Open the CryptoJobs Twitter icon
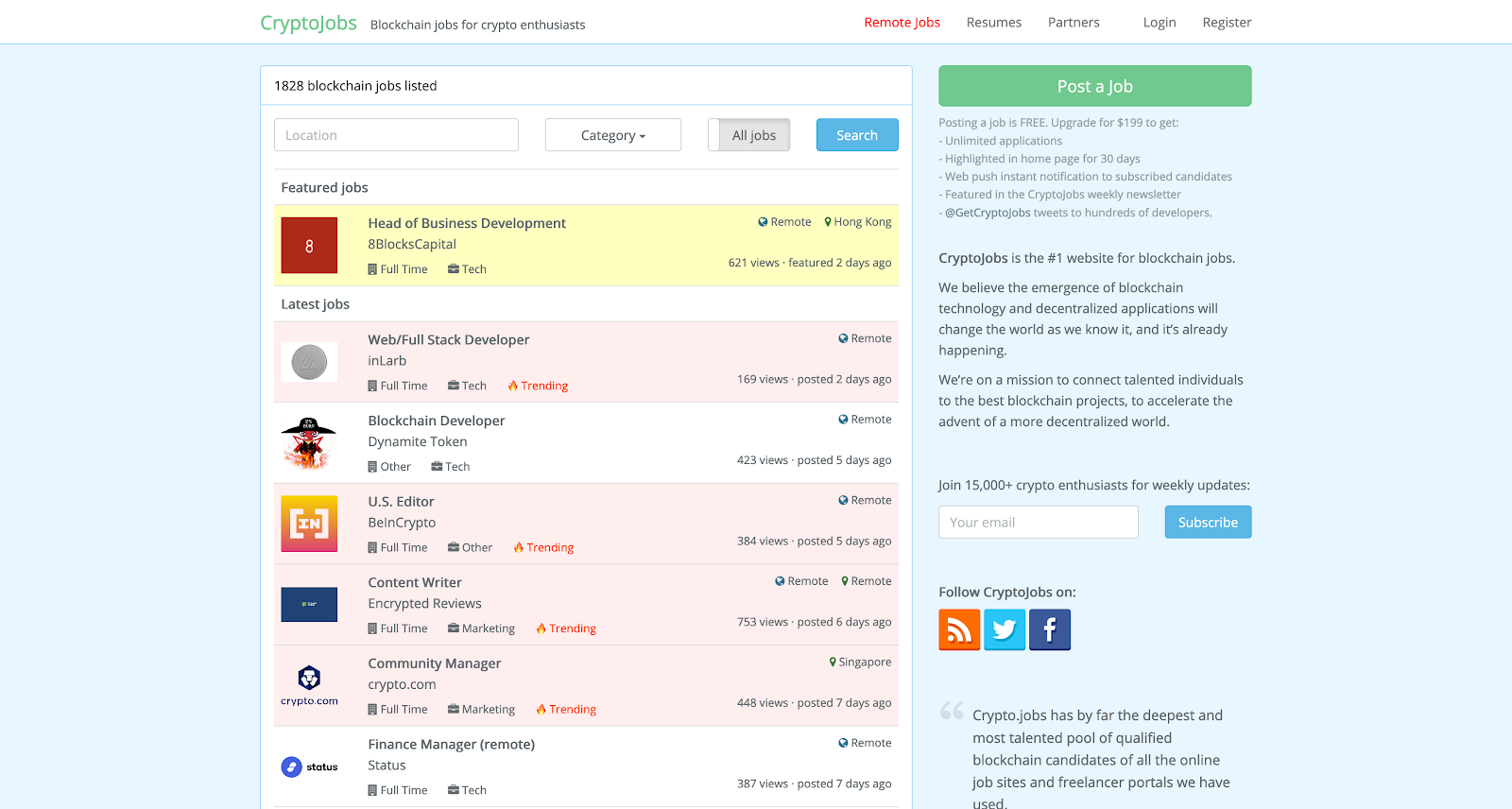 (1004, 629)
